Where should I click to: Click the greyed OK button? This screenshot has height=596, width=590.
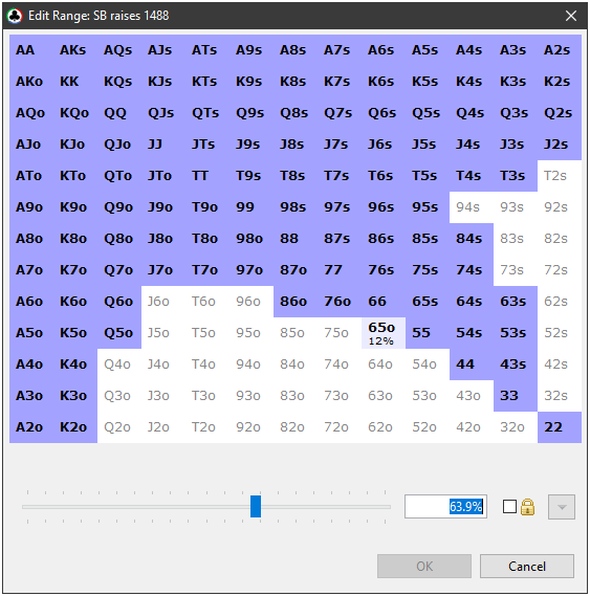424,566
